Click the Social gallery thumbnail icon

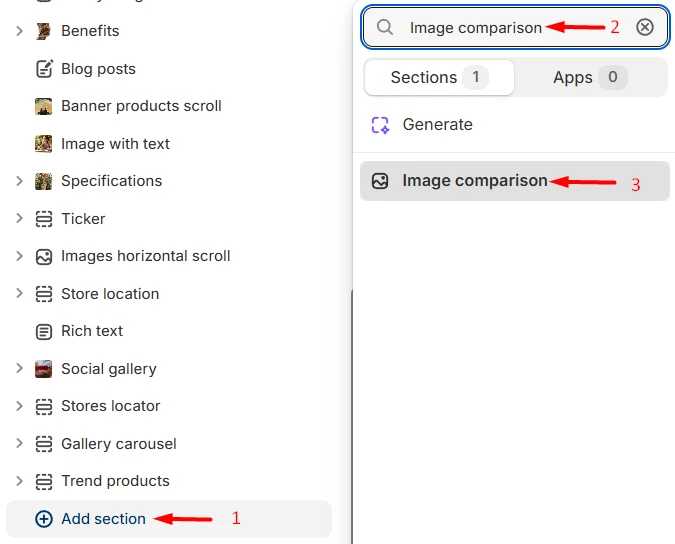tap(43, 369)
